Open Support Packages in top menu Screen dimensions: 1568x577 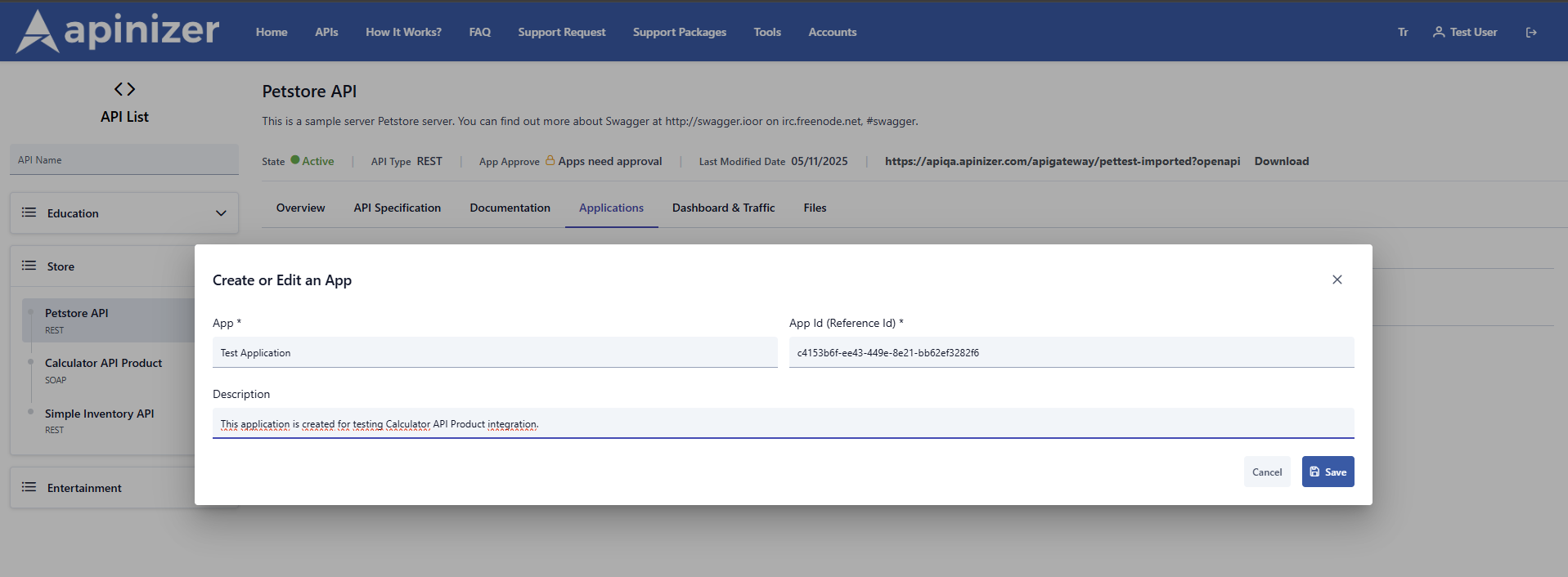click(679, 33)
